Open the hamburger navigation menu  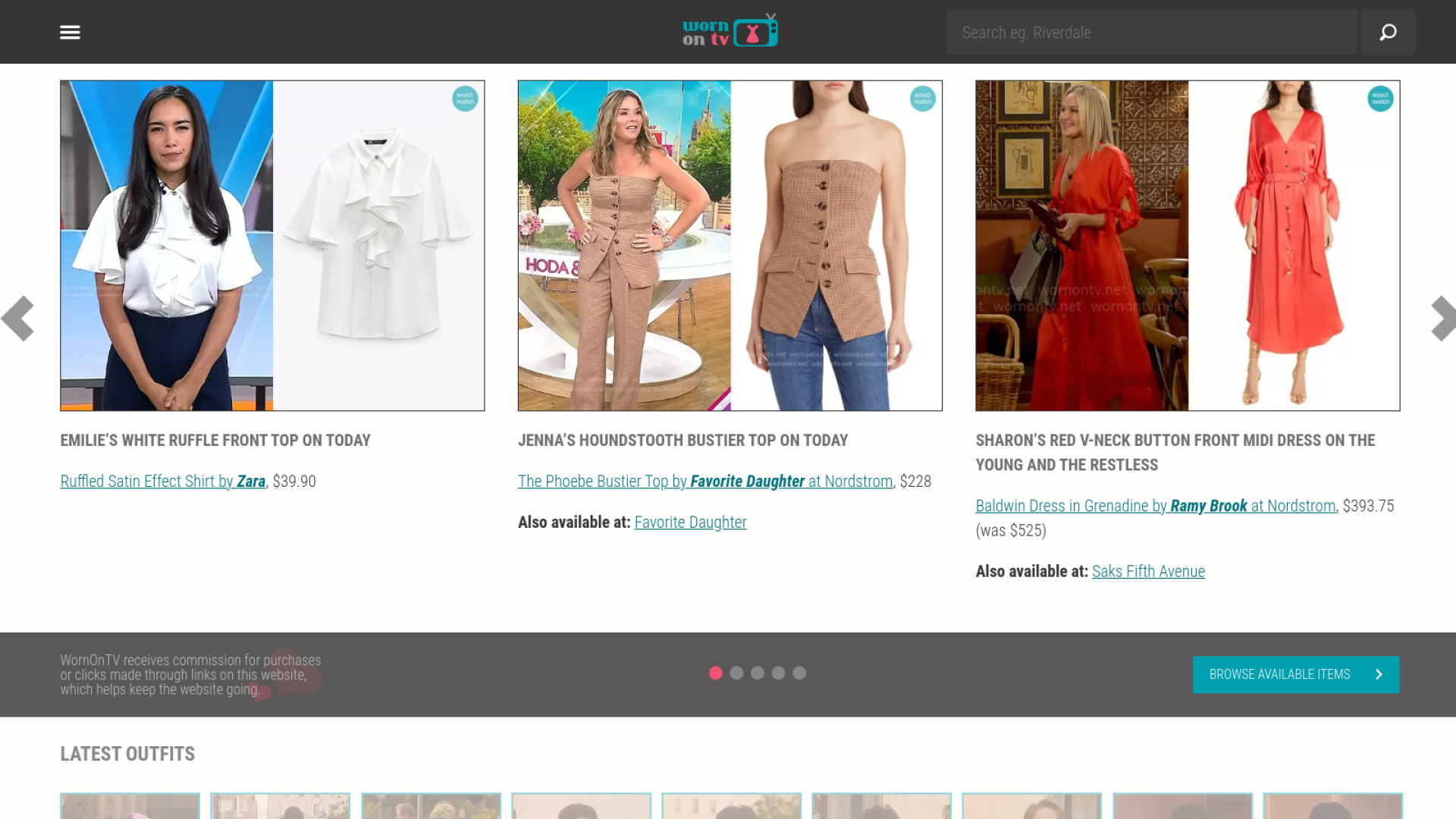coord(70,32)
